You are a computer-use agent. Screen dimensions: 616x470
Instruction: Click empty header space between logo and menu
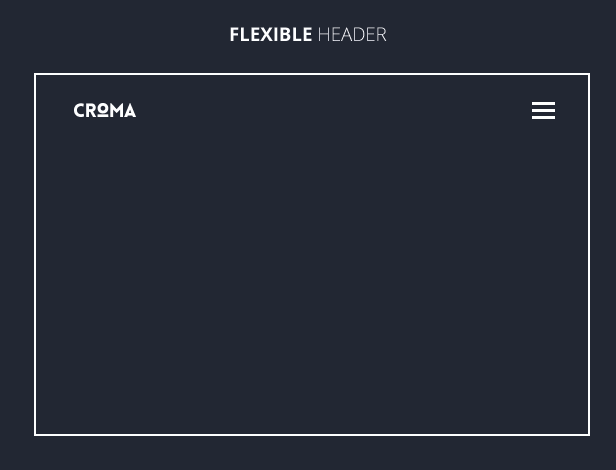point(334,110)
